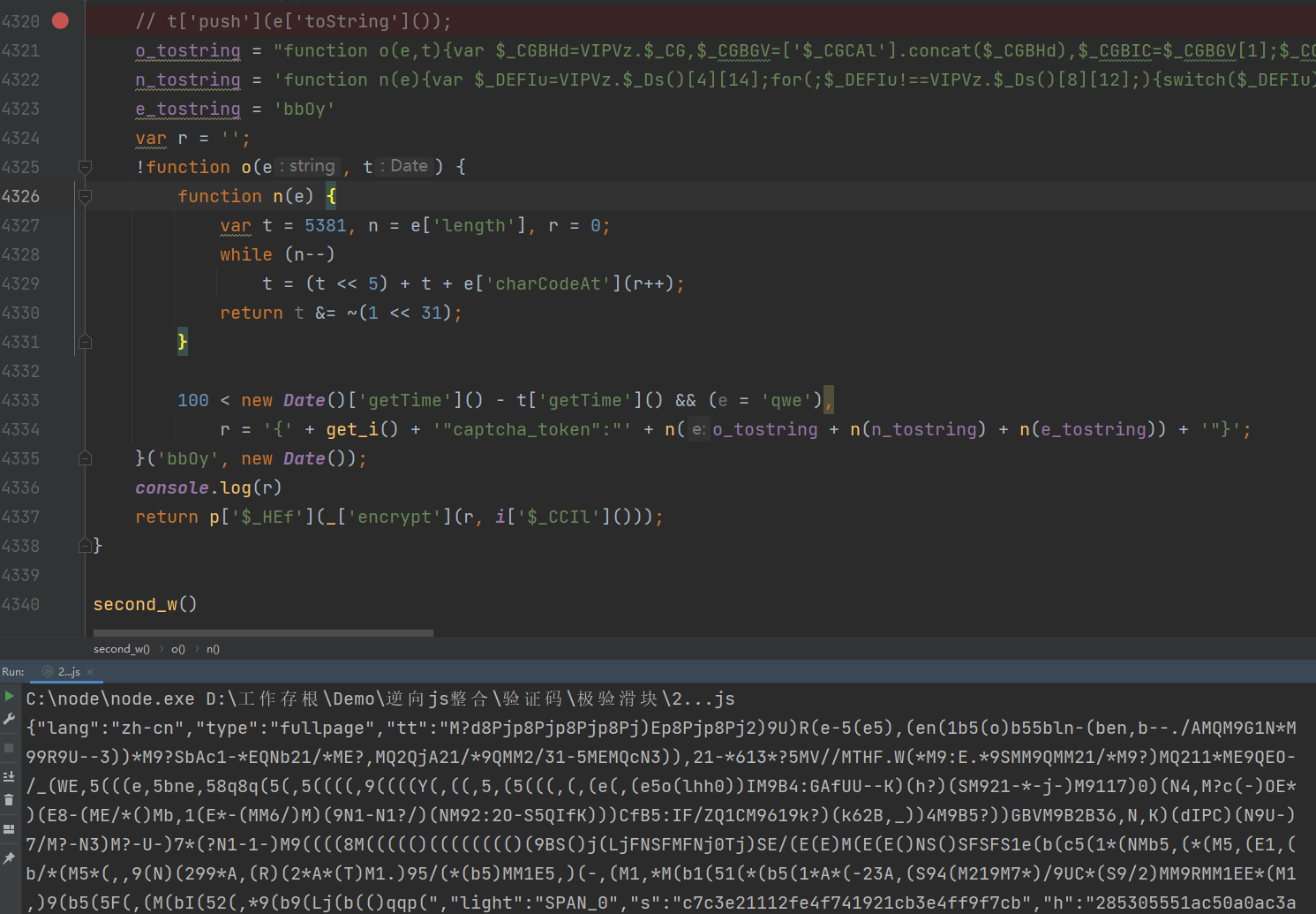The height and width of the screenshot is (914, 1316).
Task: Toggle Scroll to End in Run panel
Action: click(9, 776)
